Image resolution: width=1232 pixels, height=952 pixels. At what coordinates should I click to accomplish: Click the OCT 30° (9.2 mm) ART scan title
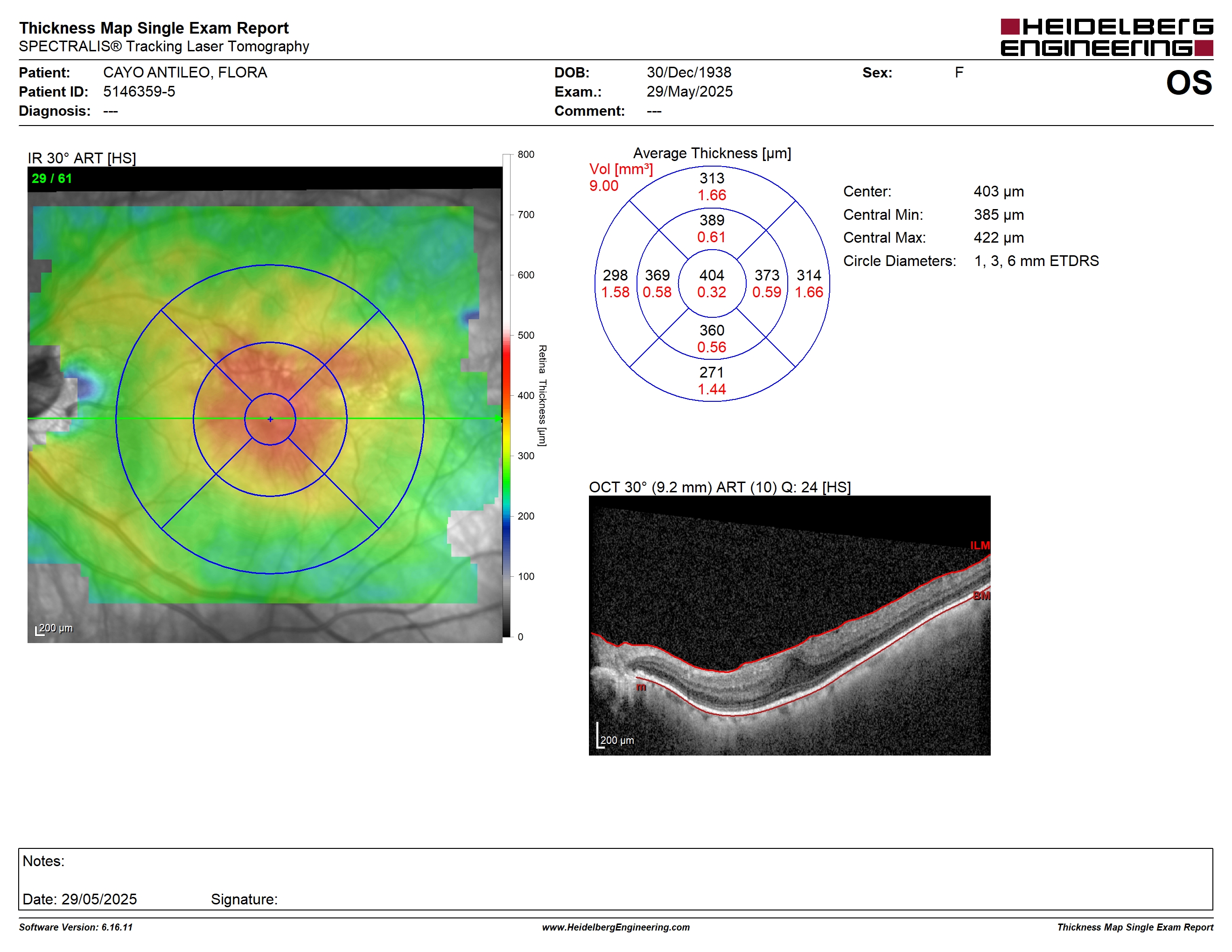(x=720, y=487)
